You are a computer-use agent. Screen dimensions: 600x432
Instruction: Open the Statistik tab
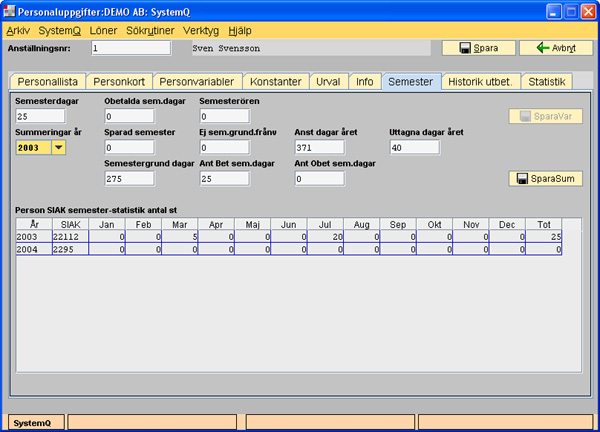pos(547,82)
